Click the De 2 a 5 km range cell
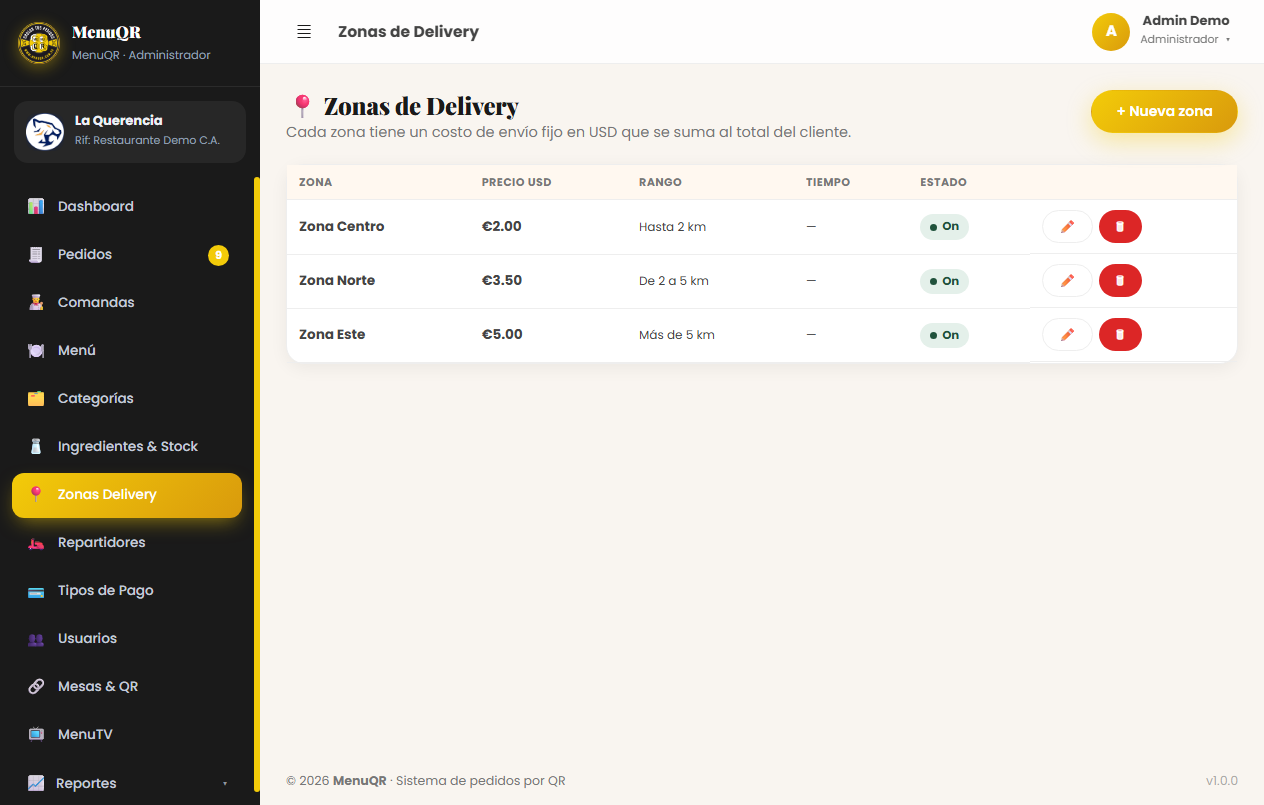The height and width of the screenshot is (805, 1264). (674, 281)
